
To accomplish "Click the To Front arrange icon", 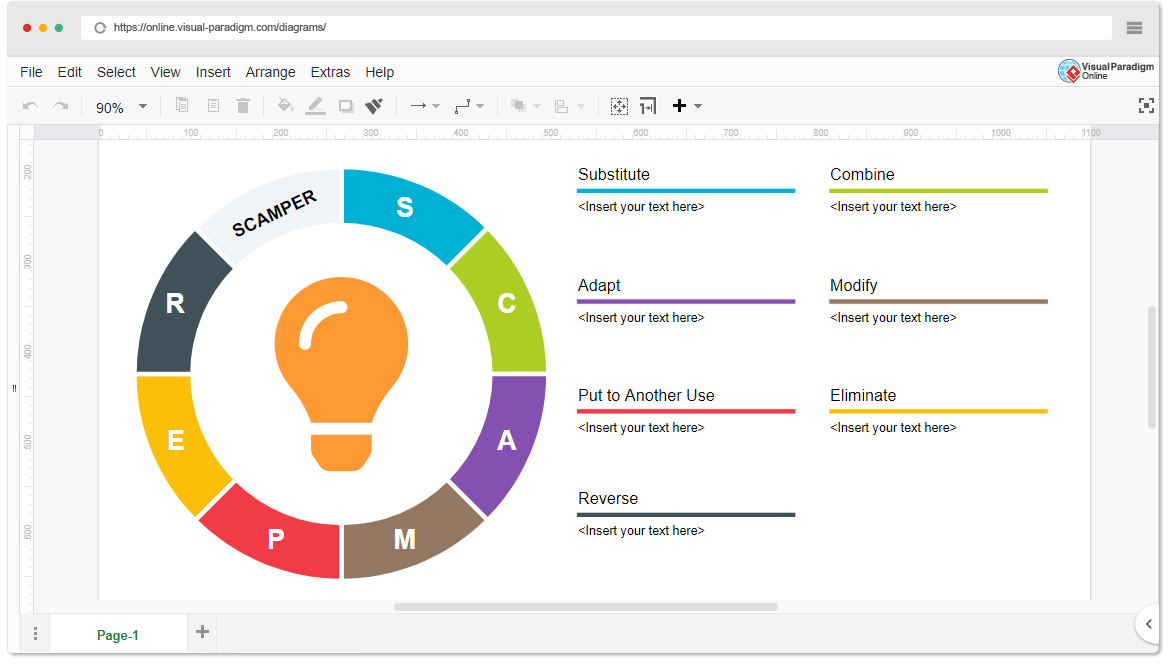I will point(518,106).
